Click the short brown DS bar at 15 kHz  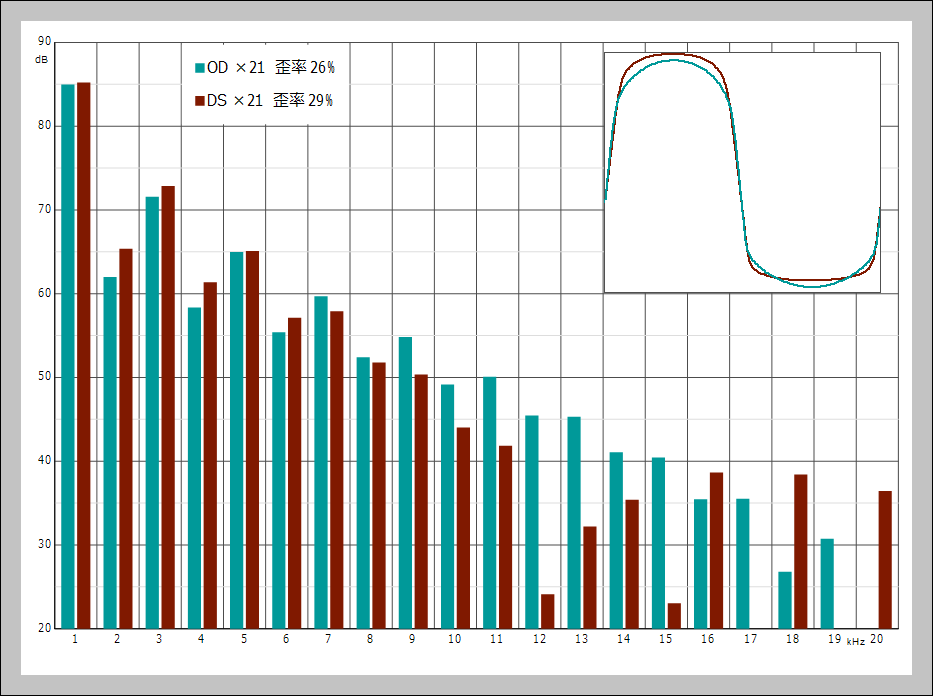tap(674, 616)
